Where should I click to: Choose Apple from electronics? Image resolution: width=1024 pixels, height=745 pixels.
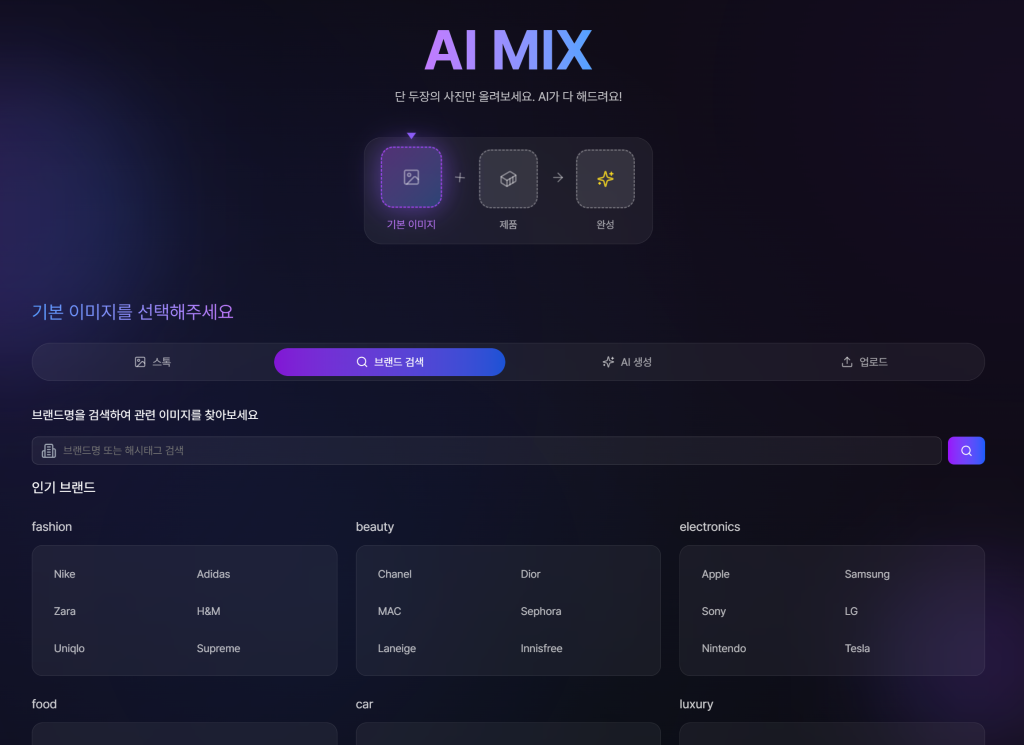(x=716, y=574)
